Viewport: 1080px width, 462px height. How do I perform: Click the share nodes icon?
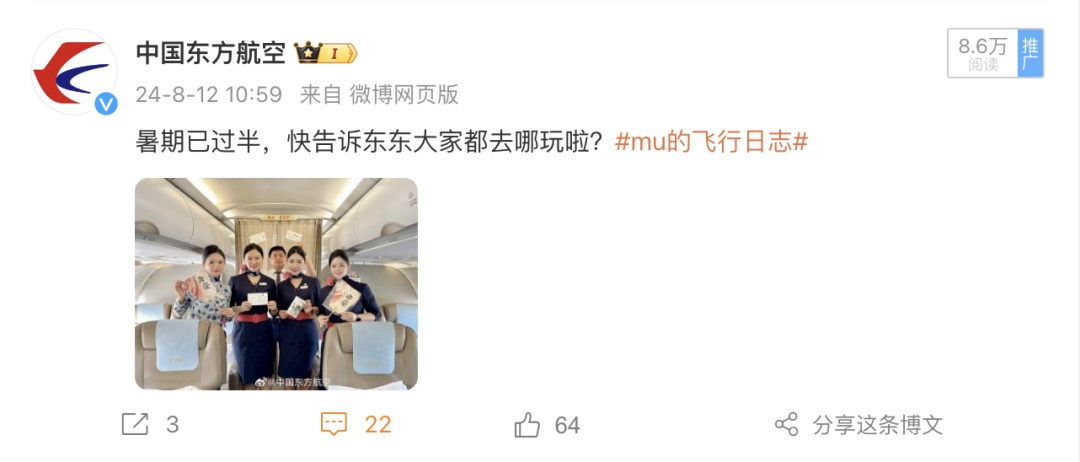tap(787, 424)
